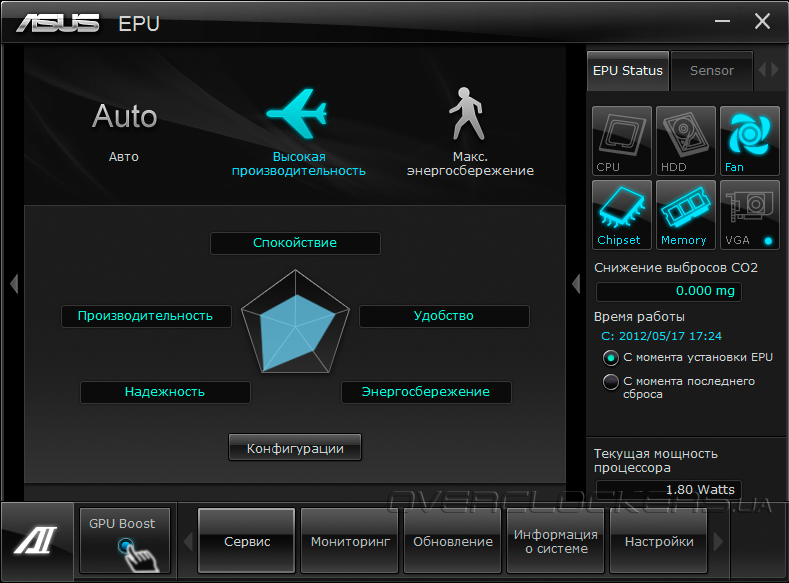This screenshot has width=789, height=583.
Task: Click the Memory status icon
Action: [x=685, y=215]
